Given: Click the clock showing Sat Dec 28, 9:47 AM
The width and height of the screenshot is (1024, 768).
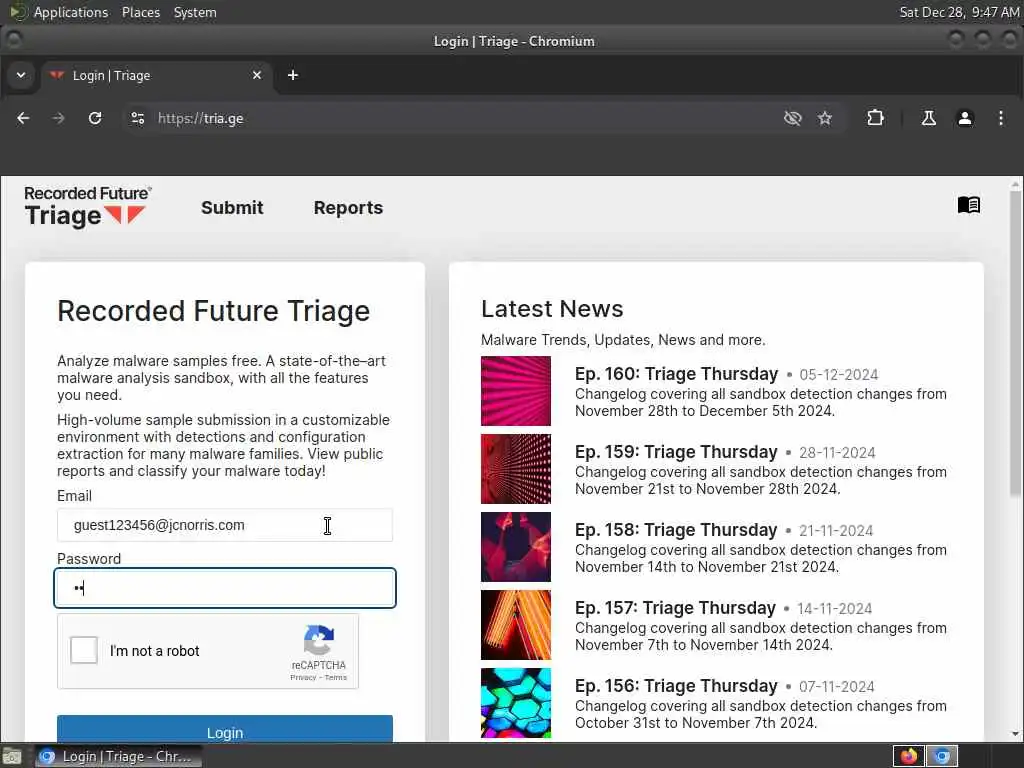Looking at the screenshot, I should 959,12.
